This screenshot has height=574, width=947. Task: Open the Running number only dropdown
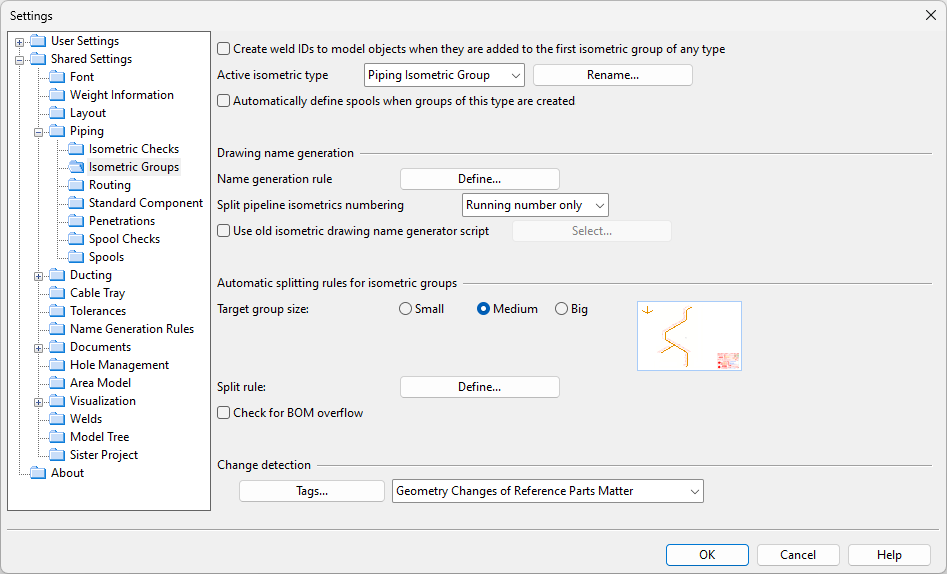tap(535, 205)
